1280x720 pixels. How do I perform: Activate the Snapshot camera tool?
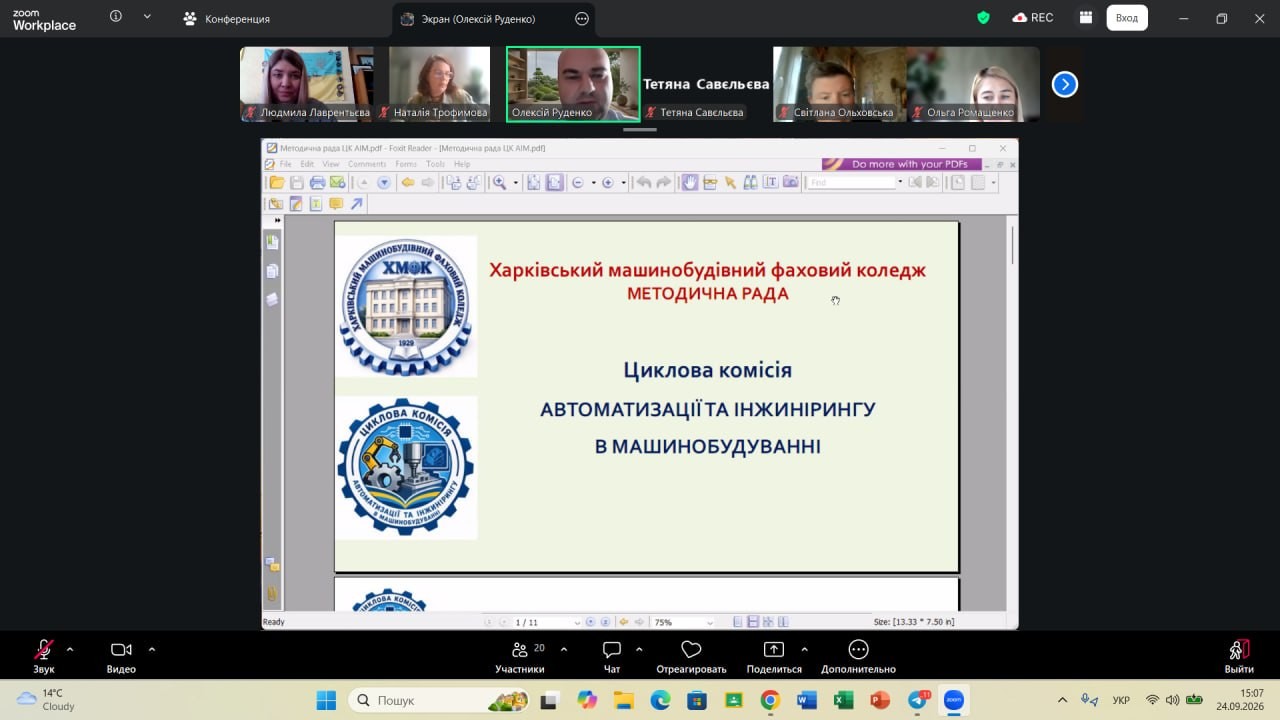791,182
